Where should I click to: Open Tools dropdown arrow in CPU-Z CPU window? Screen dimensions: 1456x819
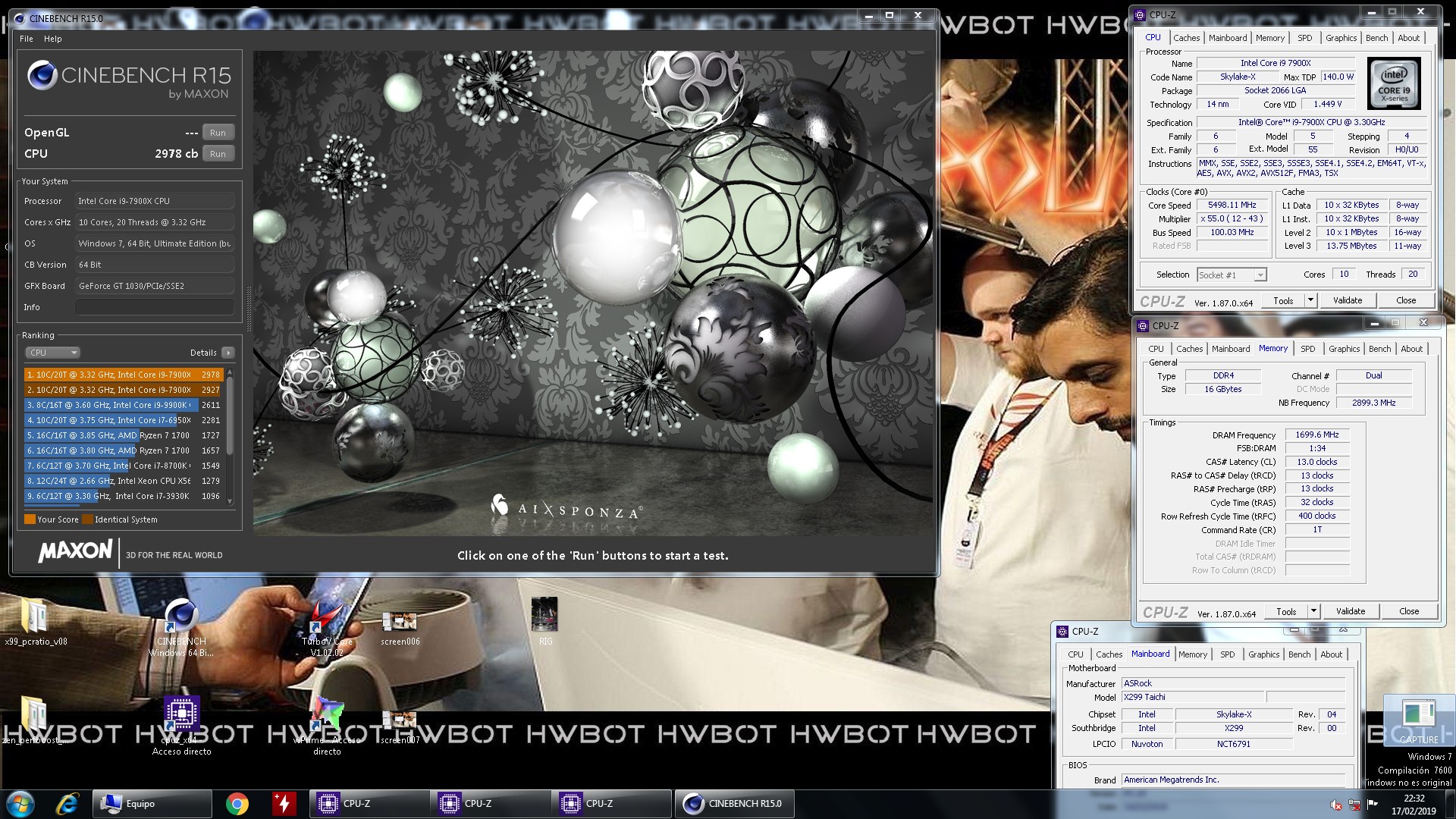(1310, 300)
